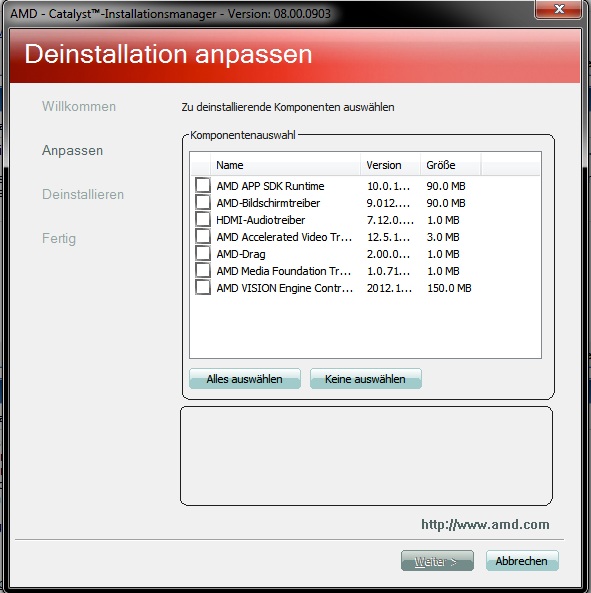This screenshot has height=593, width=591.
Task: Check the AMD APP SDK Runtime checkbox
Action: (203, 185)
